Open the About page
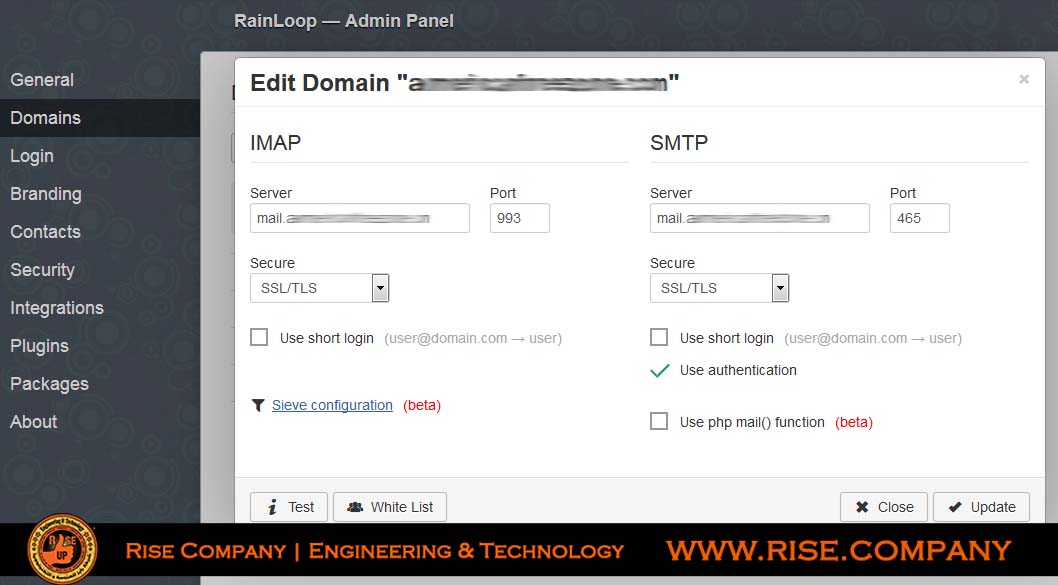The width and height of the screenshot is (1058, 585). pyautogui.click(x=34, y=422)
